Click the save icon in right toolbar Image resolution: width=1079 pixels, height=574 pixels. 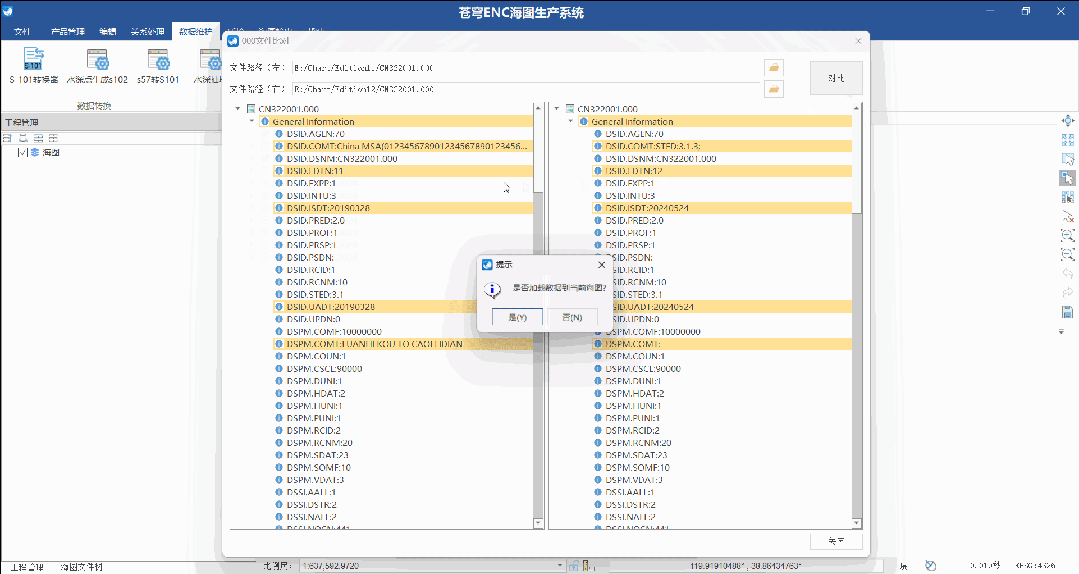point(1067,312)
